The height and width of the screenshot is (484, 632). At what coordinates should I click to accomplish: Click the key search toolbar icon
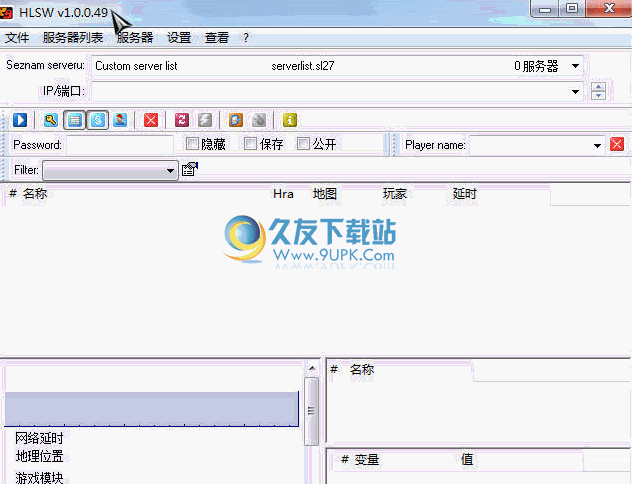coord(51,120)
